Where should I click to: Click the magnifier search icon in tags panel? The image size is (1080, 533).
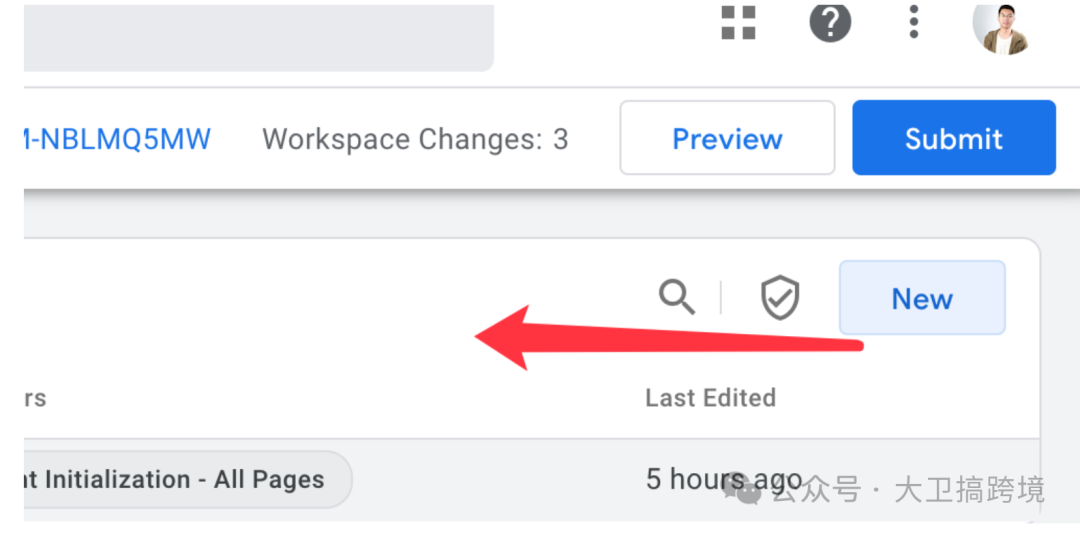(x=677, y=297)
